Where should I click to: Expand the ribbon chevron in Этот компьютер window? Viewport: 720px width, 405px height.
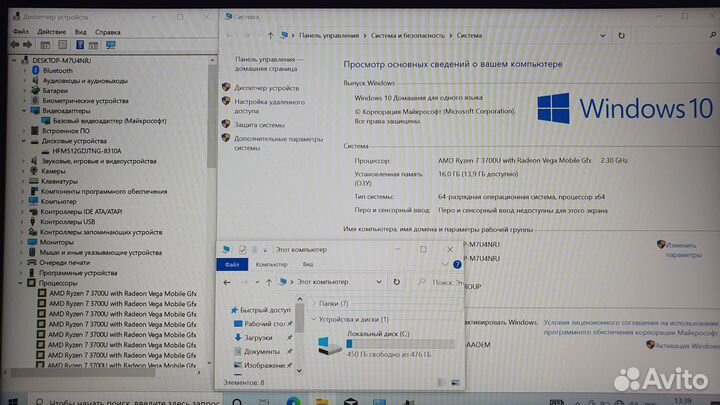444,264
